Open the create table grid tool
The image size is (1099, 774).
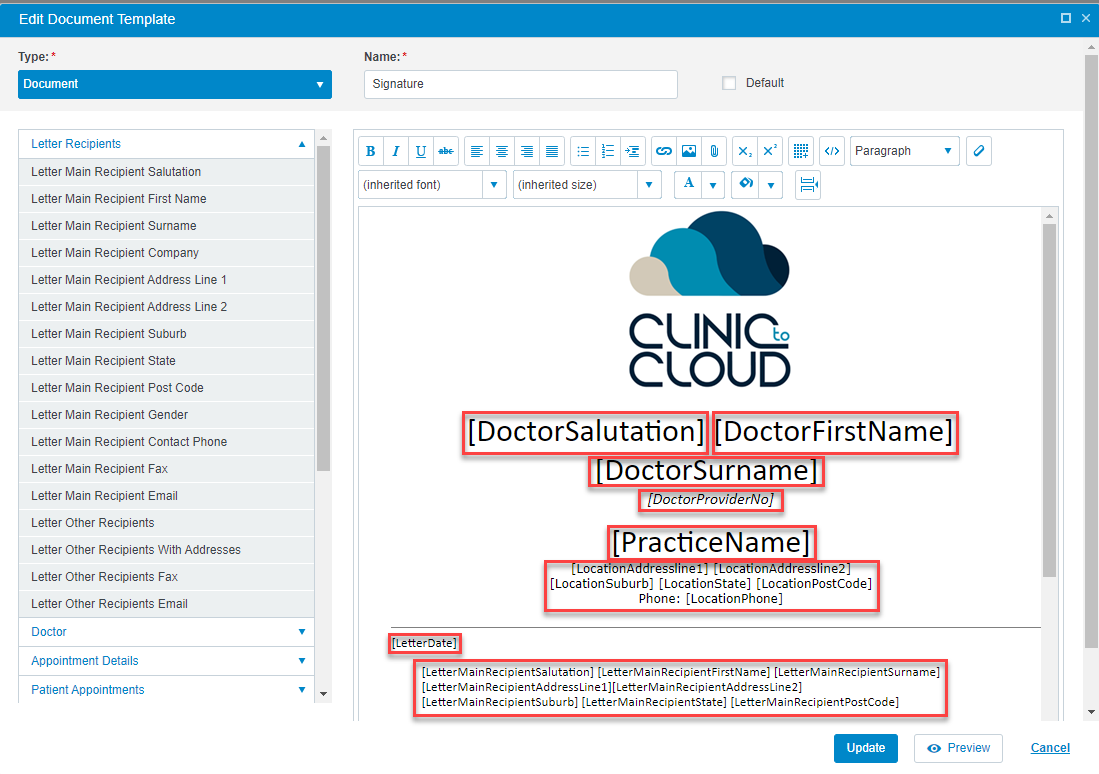tap(801, 151)
